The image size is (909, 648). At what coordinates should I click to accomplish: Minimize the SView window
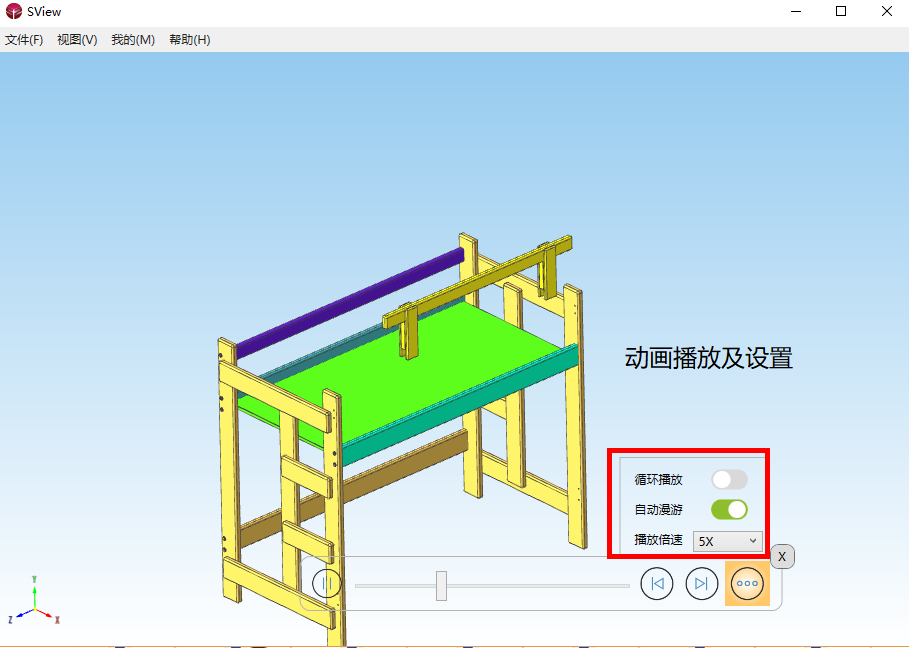coord(797,12)
